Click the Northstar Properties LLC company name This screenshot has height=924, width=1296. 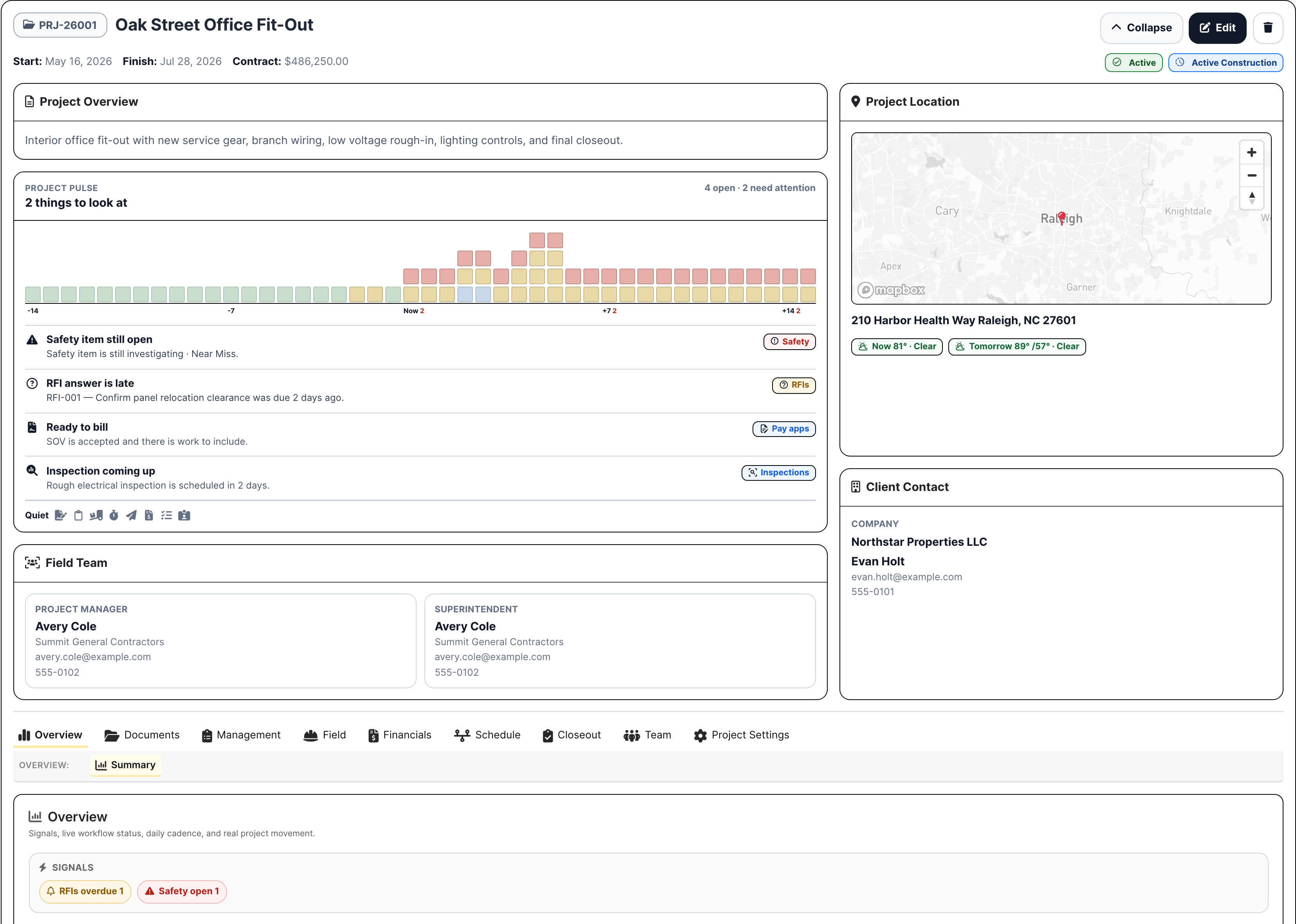pos(919,542)
